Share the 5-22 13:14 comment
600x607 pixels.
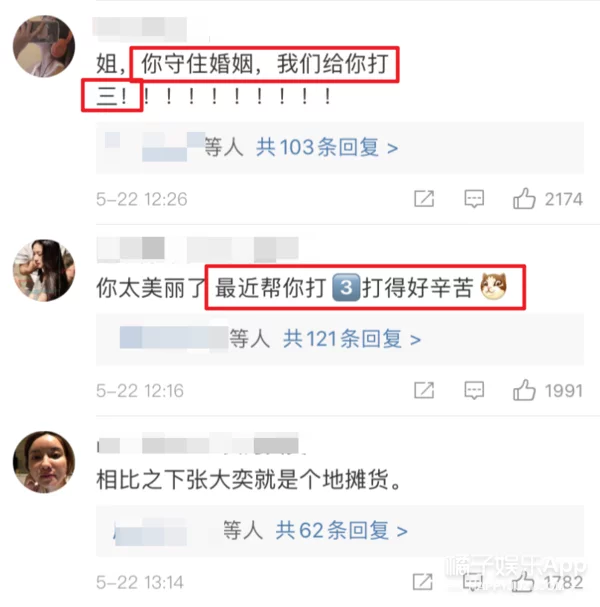click(x=423, y=581)
